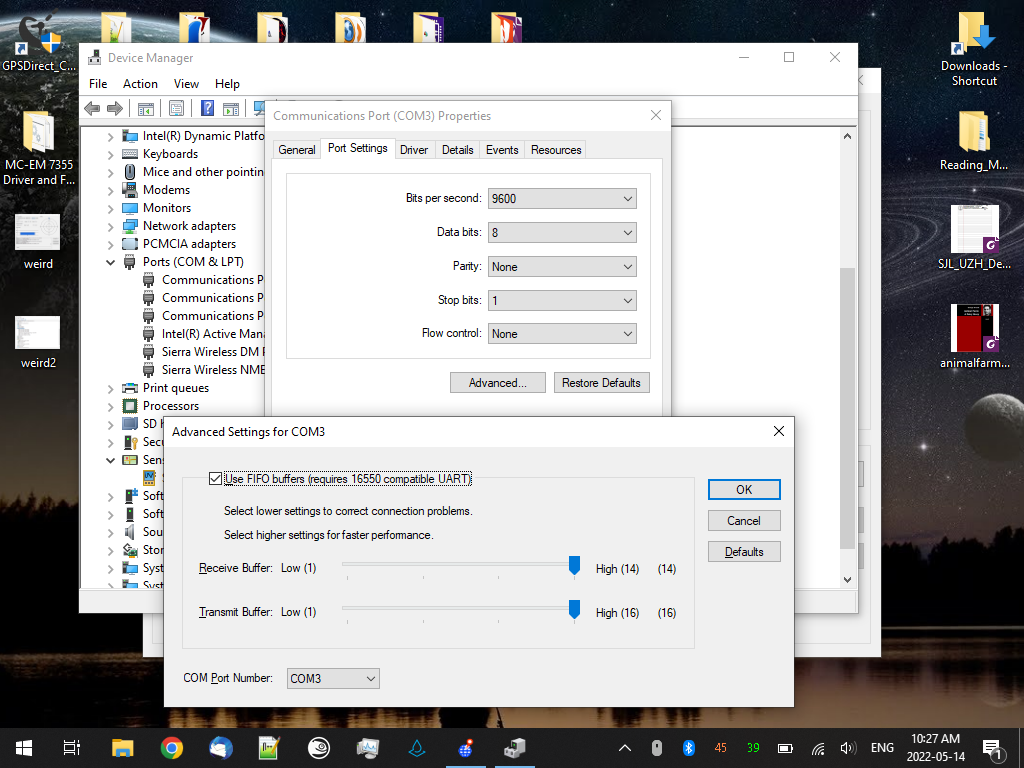Select the Network adapters category icon
The image size is (1024, 768).
(130, 226)
